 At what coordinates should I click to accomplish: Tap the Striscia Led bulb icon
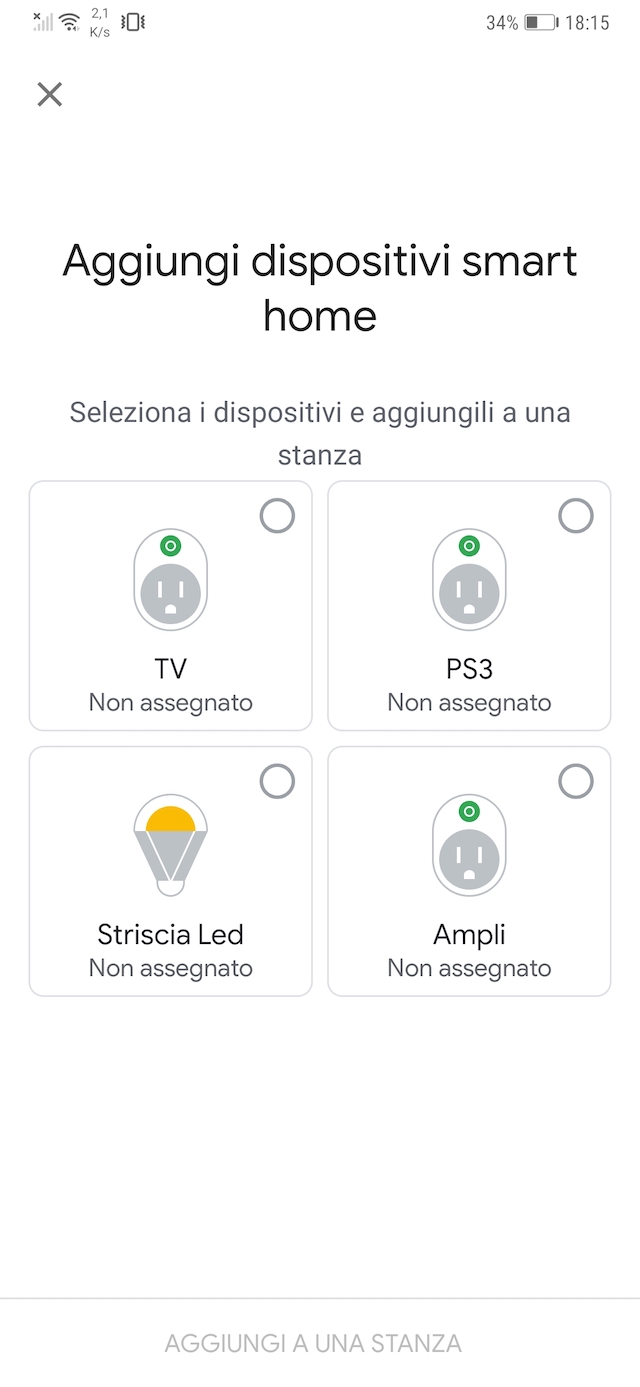click(170, 844)
